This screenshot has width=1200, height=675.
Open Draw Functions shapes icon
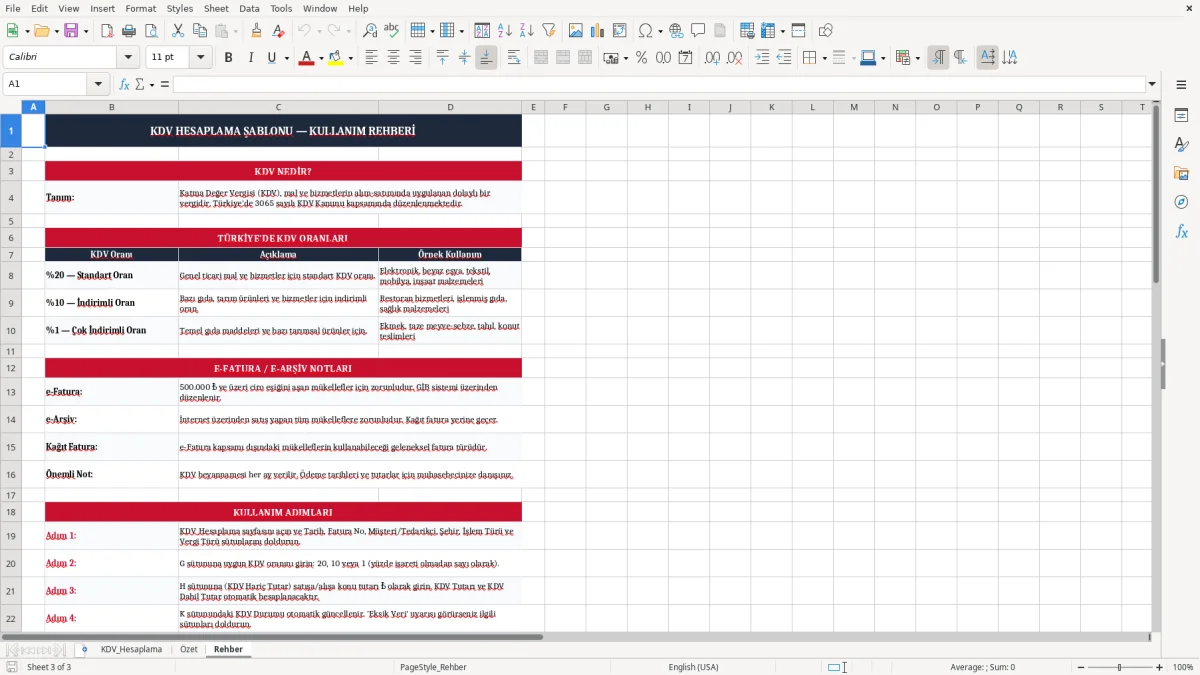(x=825, y=31)
